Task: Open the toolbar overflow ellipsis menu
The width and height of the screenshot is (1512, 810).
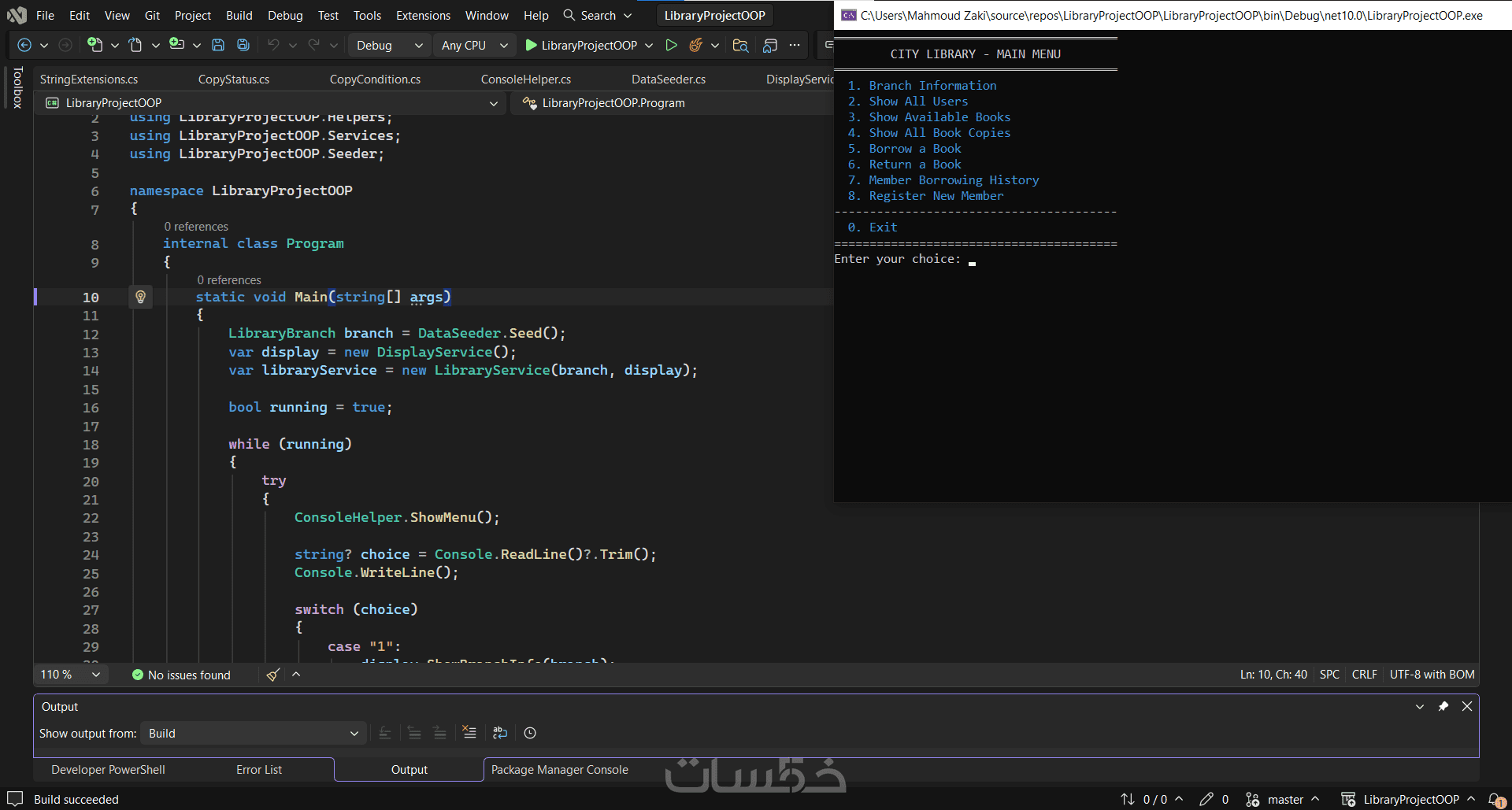Action: coord(795,46)
